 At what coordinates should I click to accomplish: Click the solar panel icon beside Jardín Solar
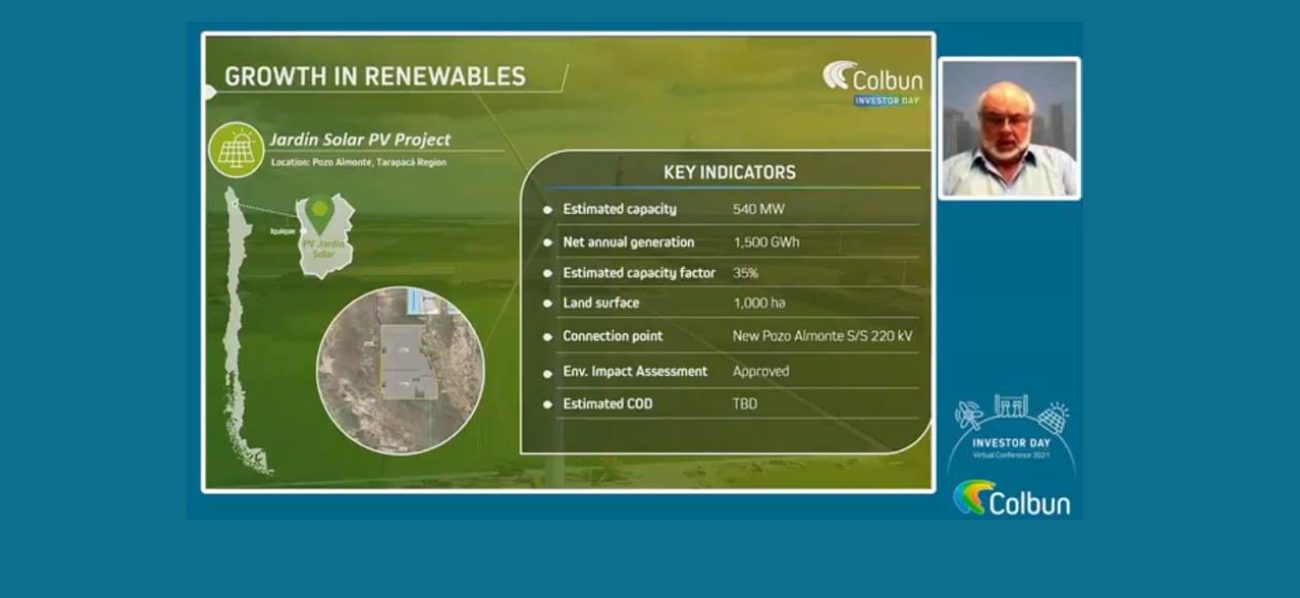tap(236, 149)
